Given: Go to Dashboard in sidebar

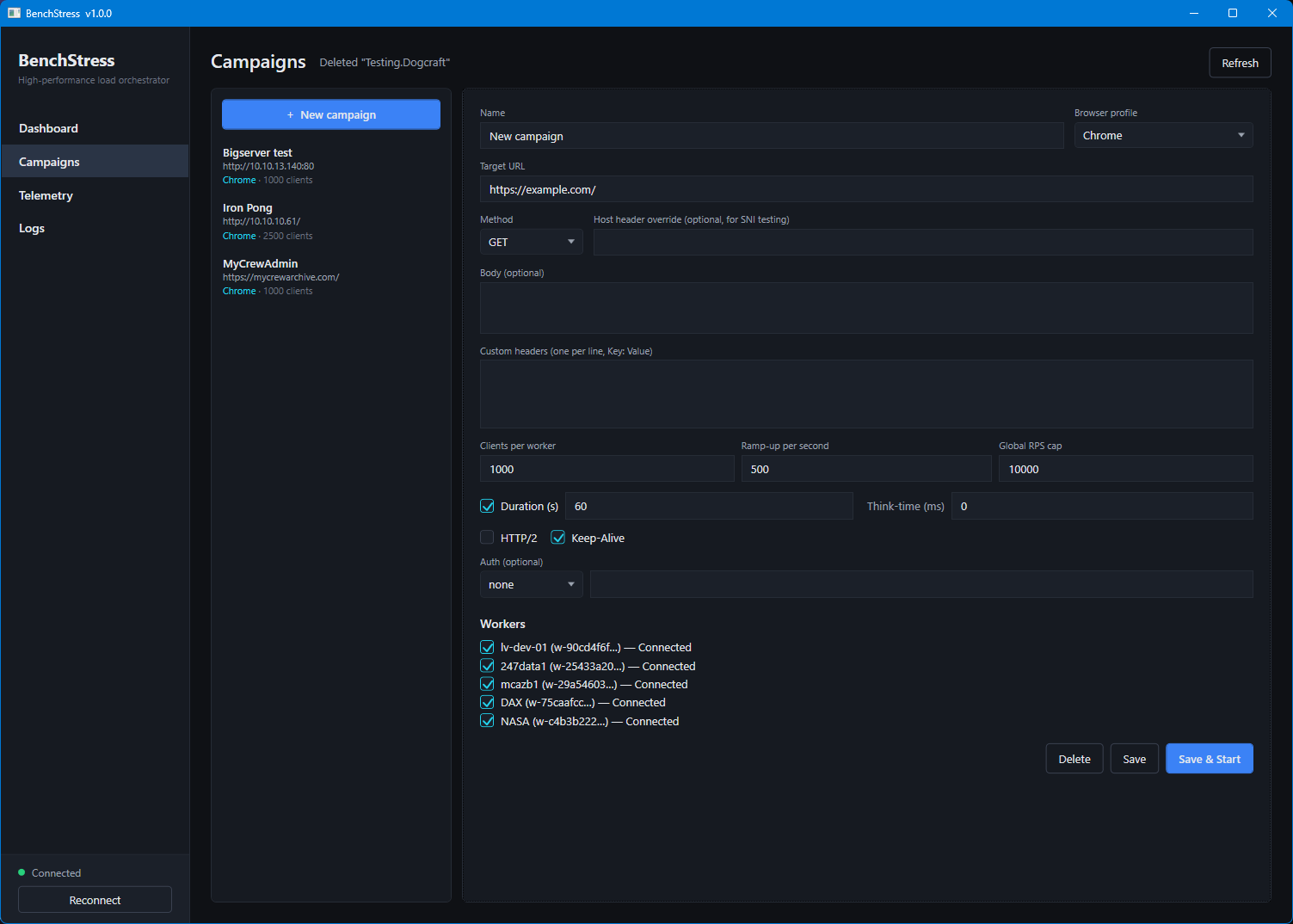Looking at the screenshot, I should pyautogui.click(x=95, y=128).
